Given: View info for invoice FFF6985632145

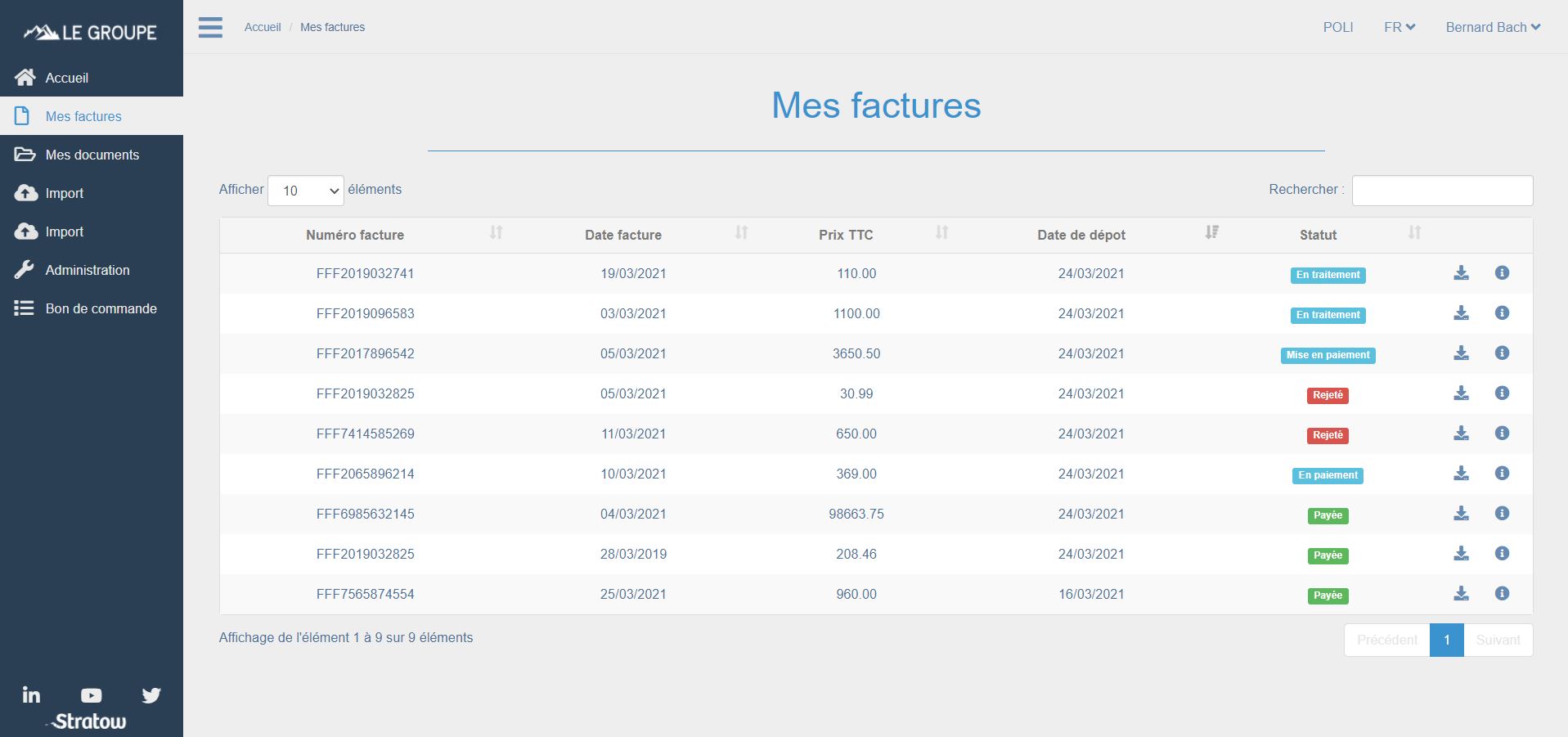Looking at the screenshot, I should pos(1502,514).
